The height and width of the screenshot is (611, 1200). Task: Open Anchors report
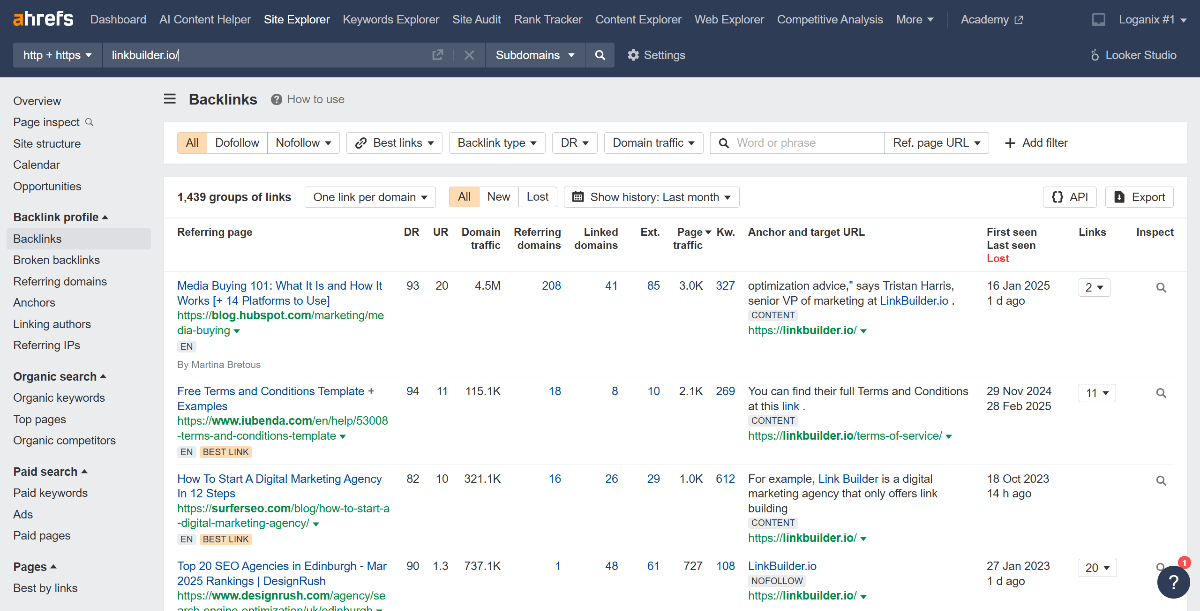tap(34, 303)
